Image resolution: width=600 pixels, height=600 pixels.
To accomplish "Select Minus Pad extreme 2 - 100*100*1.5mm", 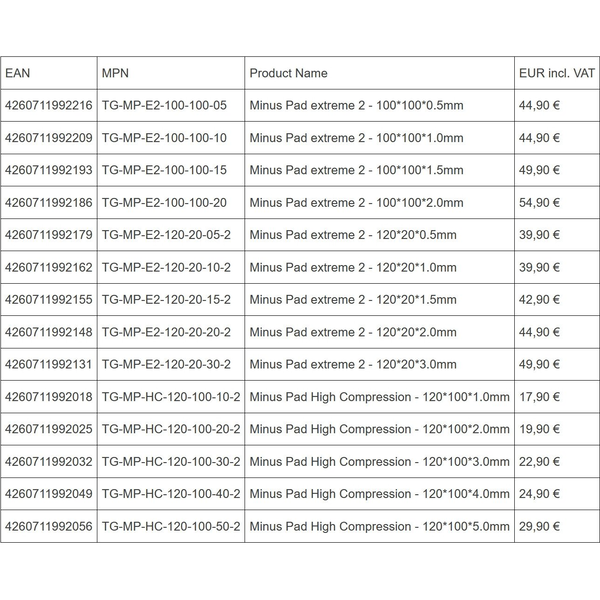I will click(356, 170).
